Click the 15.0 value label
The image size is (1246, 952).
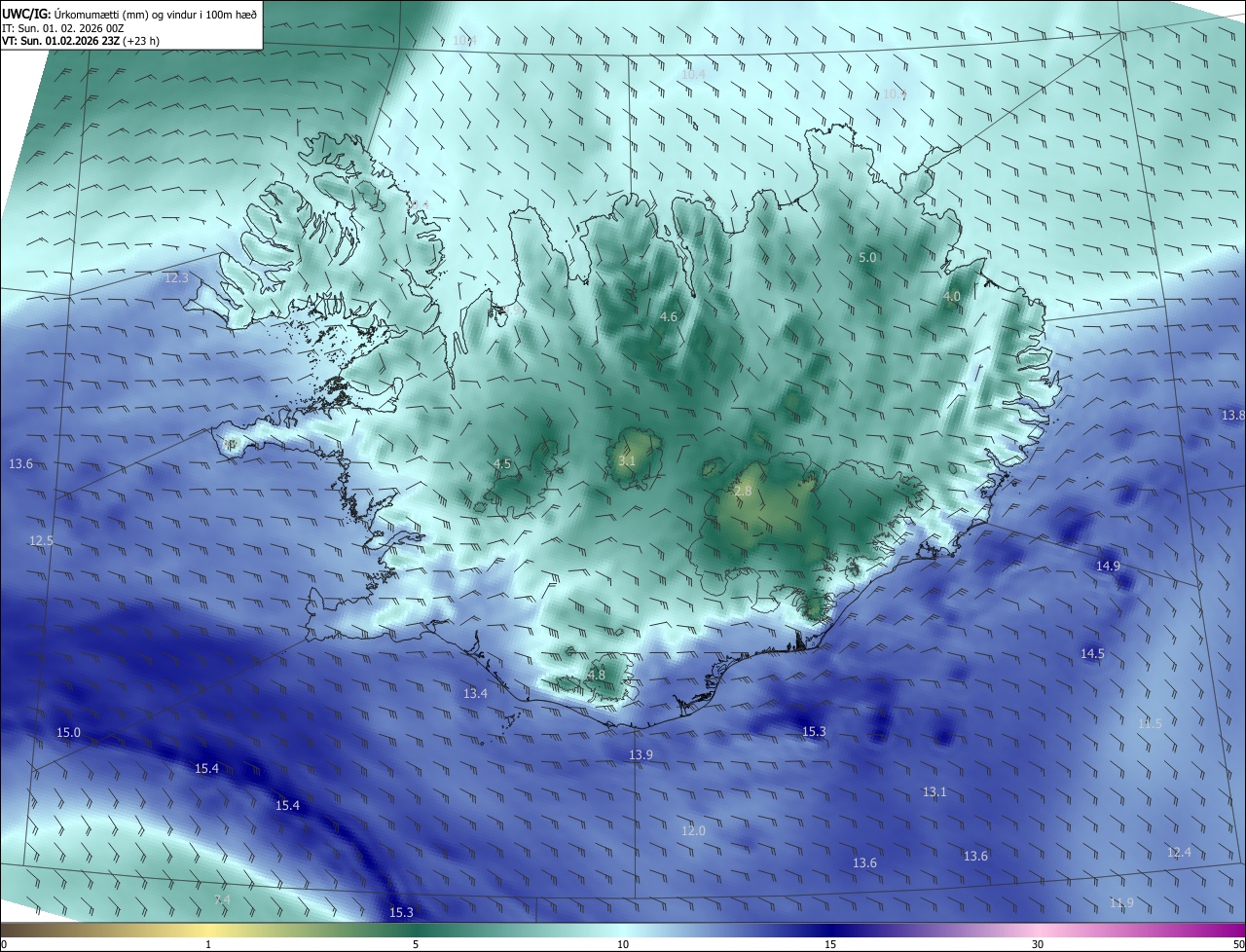[x=68, y=732]
